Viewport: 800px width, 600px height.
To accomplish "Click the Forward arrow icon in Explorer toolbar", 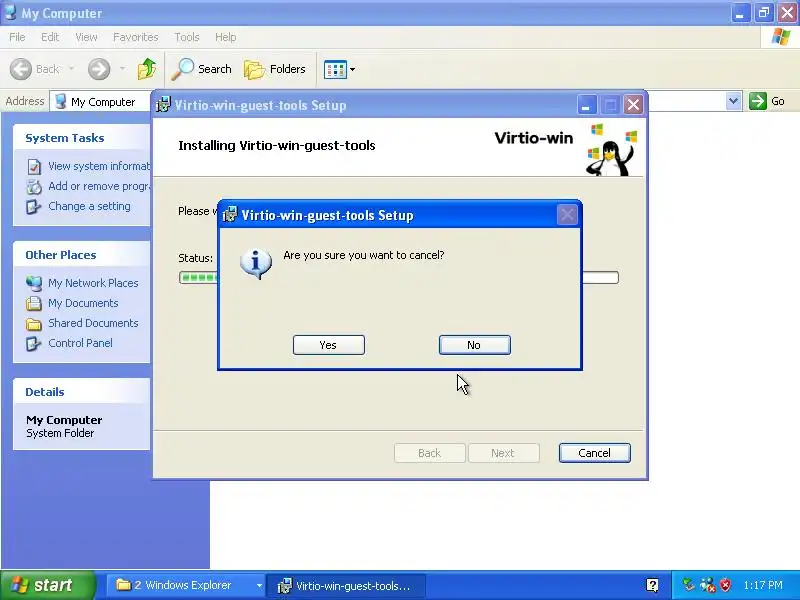I will (x=99, y=69).
